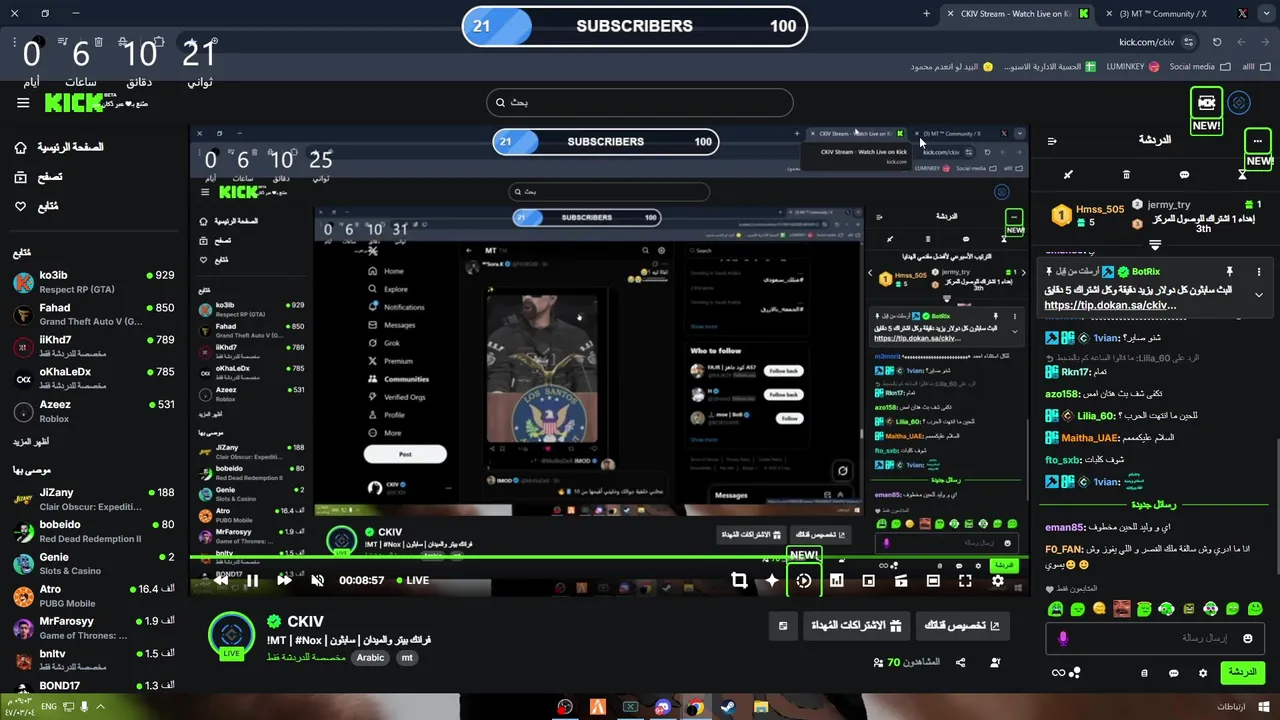
Task: Toggle mini player icon
Action: click(901, 580)
